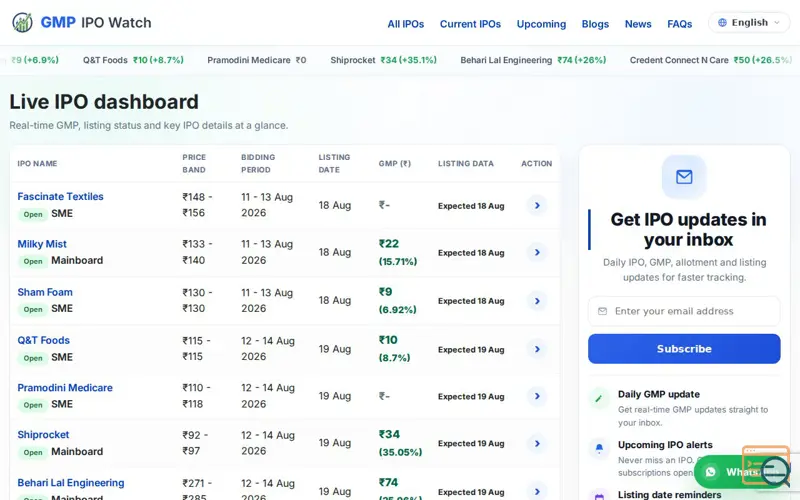This screenshot has height=500, width=800.
Task: Open Current IPOs menu item
Action: pyautogui.click(x=470, y=24)
